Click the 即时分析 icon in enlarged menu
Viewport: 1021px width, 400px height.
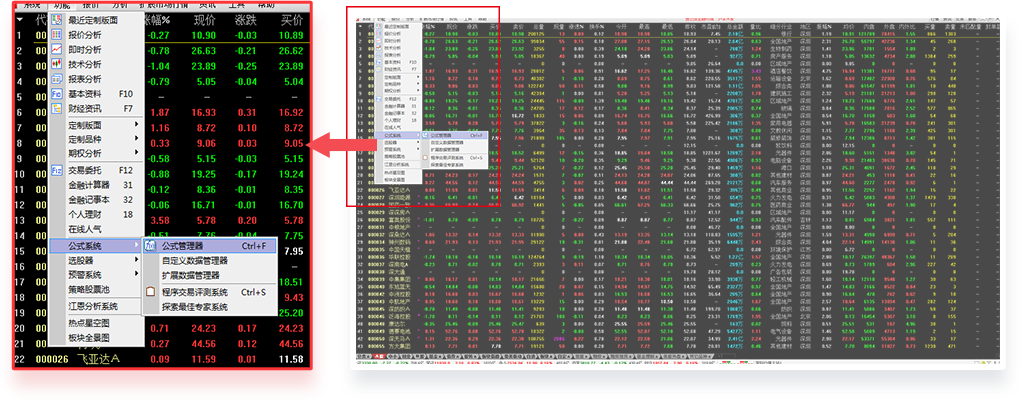coord(56,49)
